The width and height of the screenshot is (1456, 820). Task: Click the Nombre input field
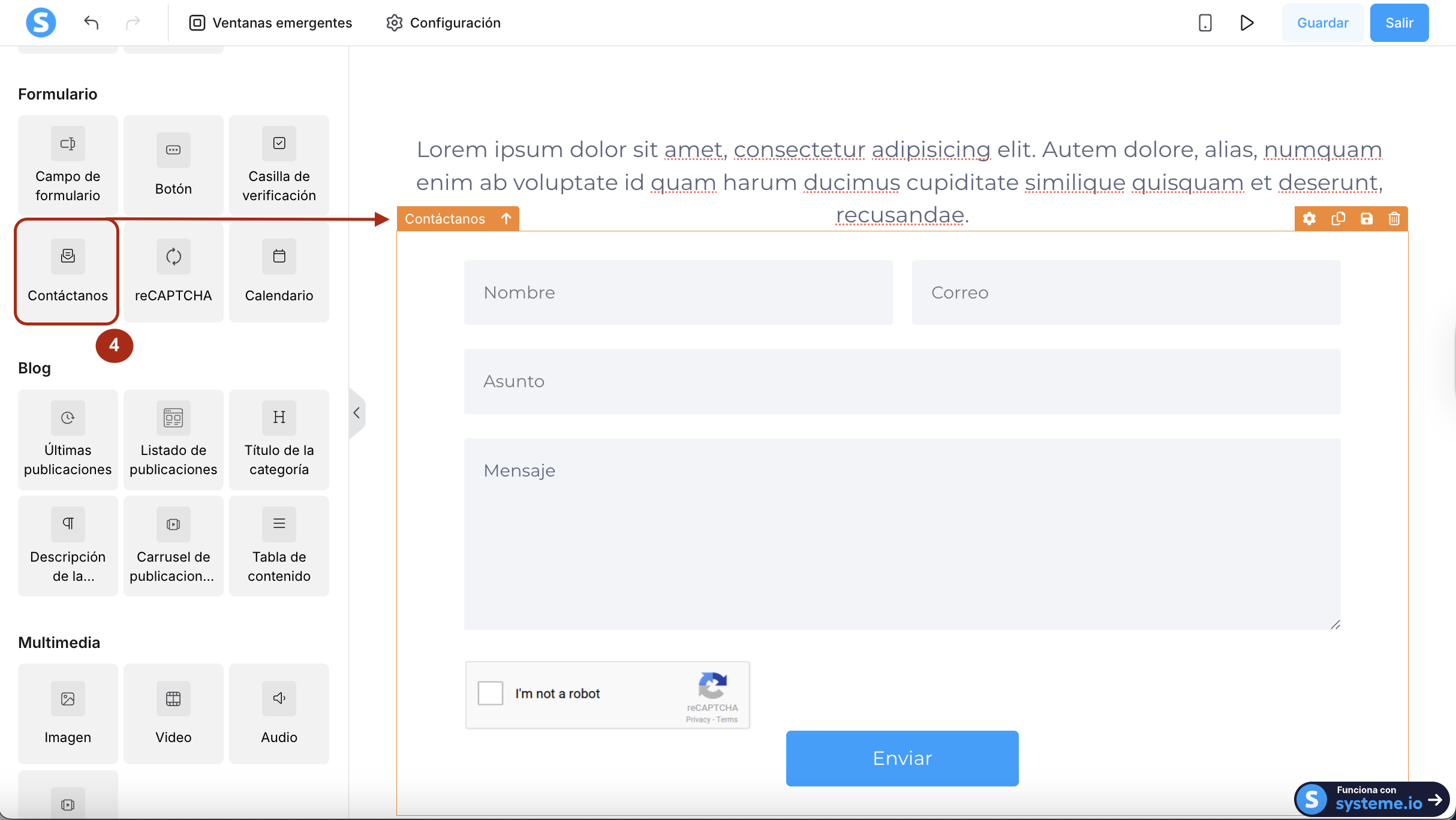click(x=678, y=293)
